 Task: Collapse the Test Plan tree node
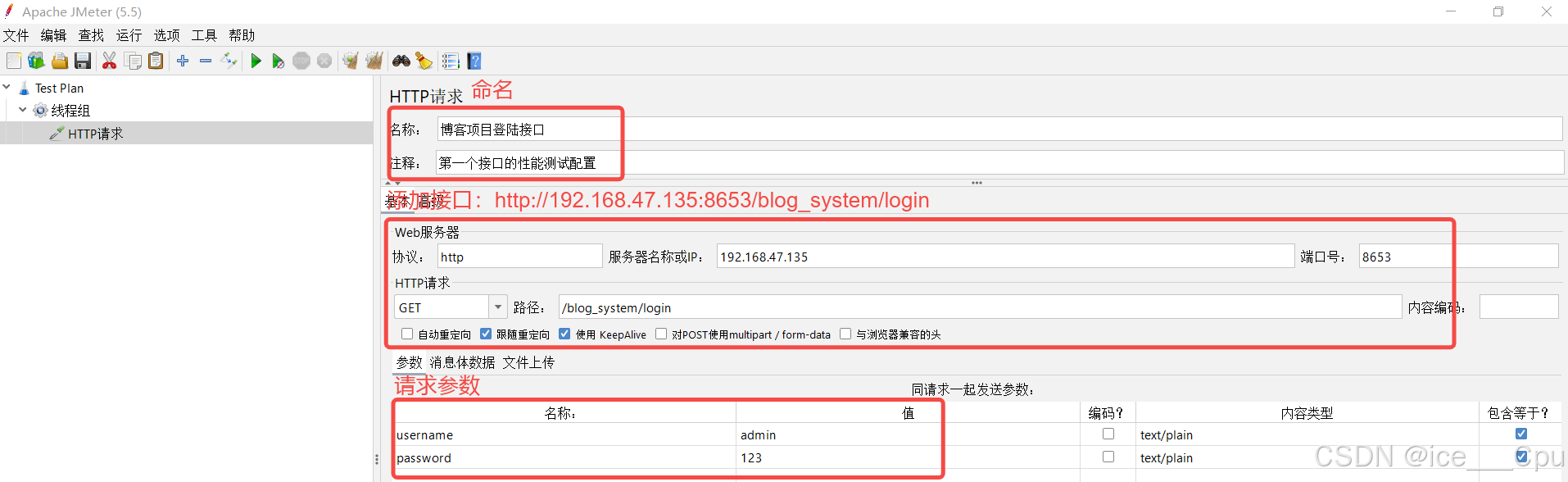point(7,86)
